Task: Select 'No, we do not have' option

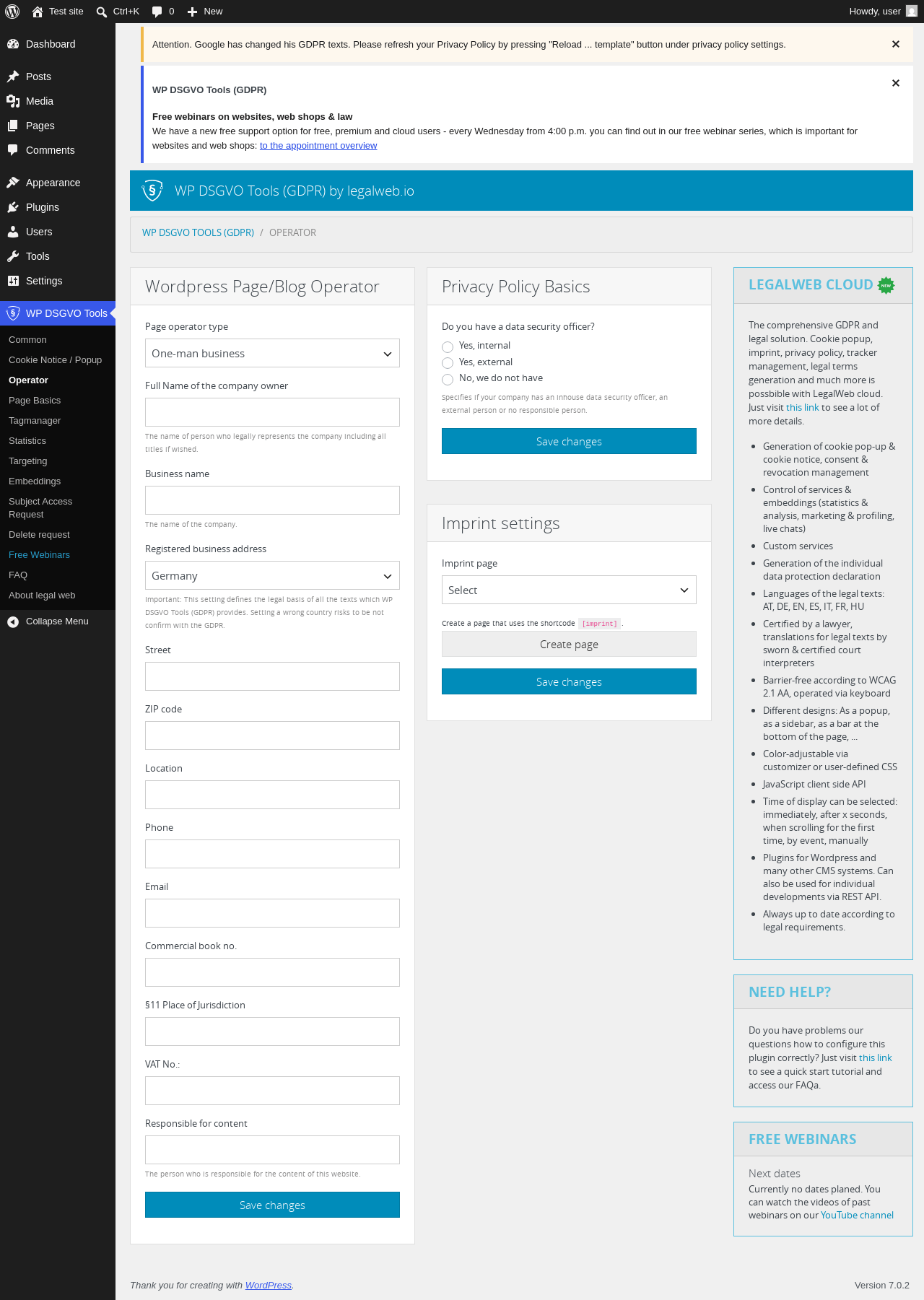Action: click(448, 379)
